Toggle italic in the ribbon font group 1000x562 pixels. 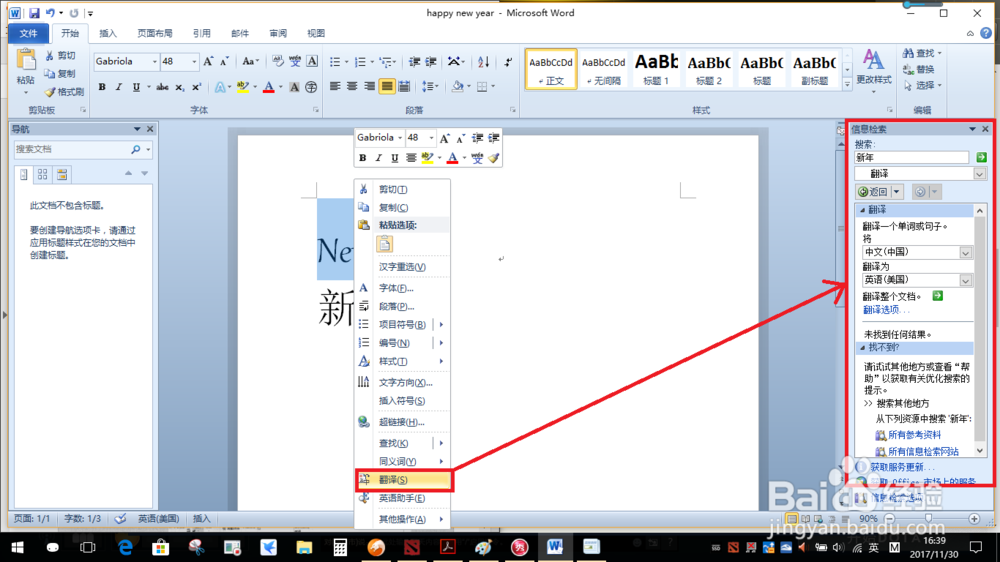[119, 87]
